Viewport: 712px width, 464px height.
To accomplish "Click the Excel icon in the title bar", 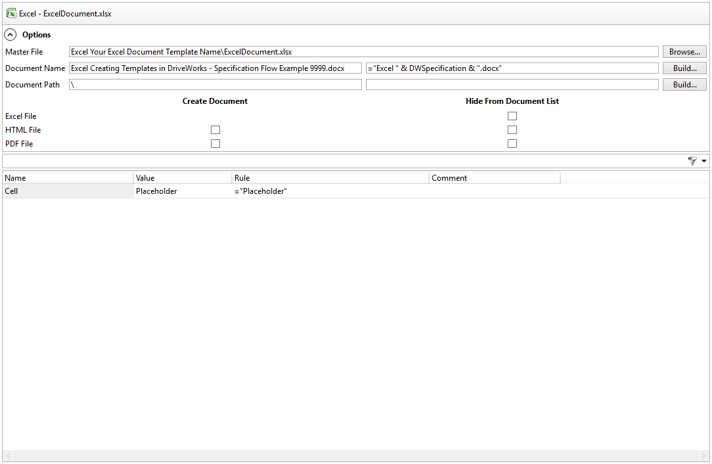I will pos(11,13).
